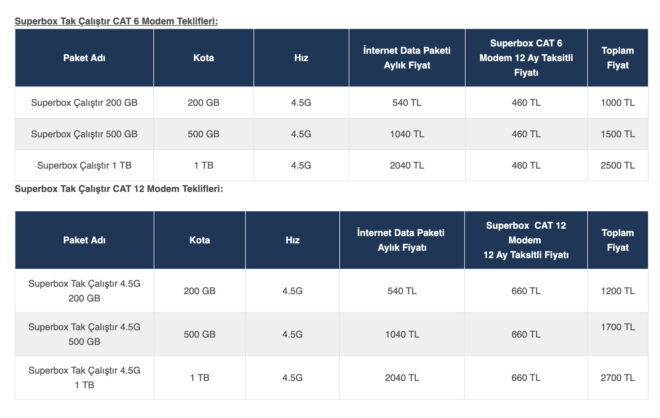The image size is (660, 418).
Task: Click the Toplam Fiyat header in second table
Action: 617,240
